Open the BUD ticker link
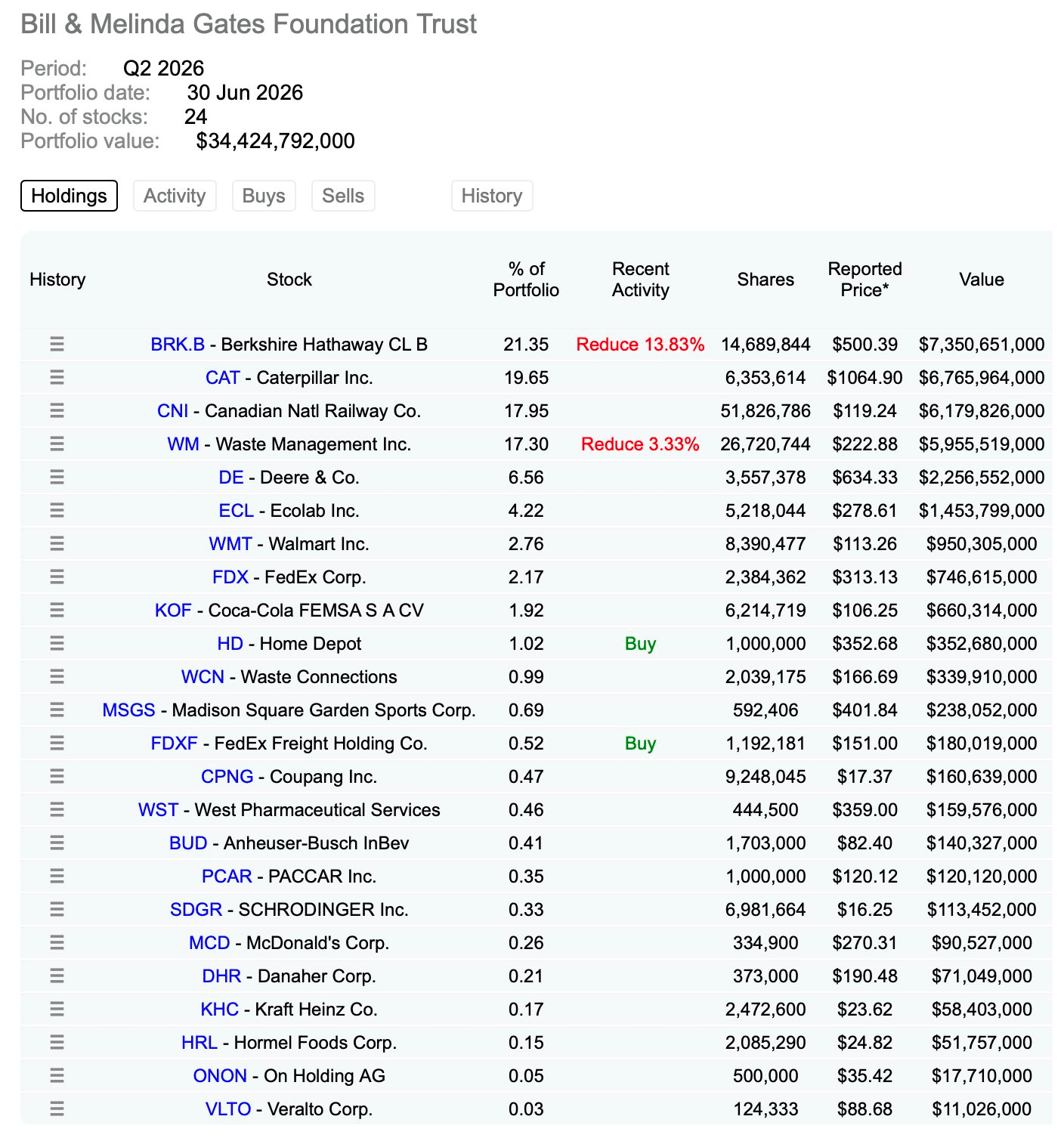 (x=189, y=843)
